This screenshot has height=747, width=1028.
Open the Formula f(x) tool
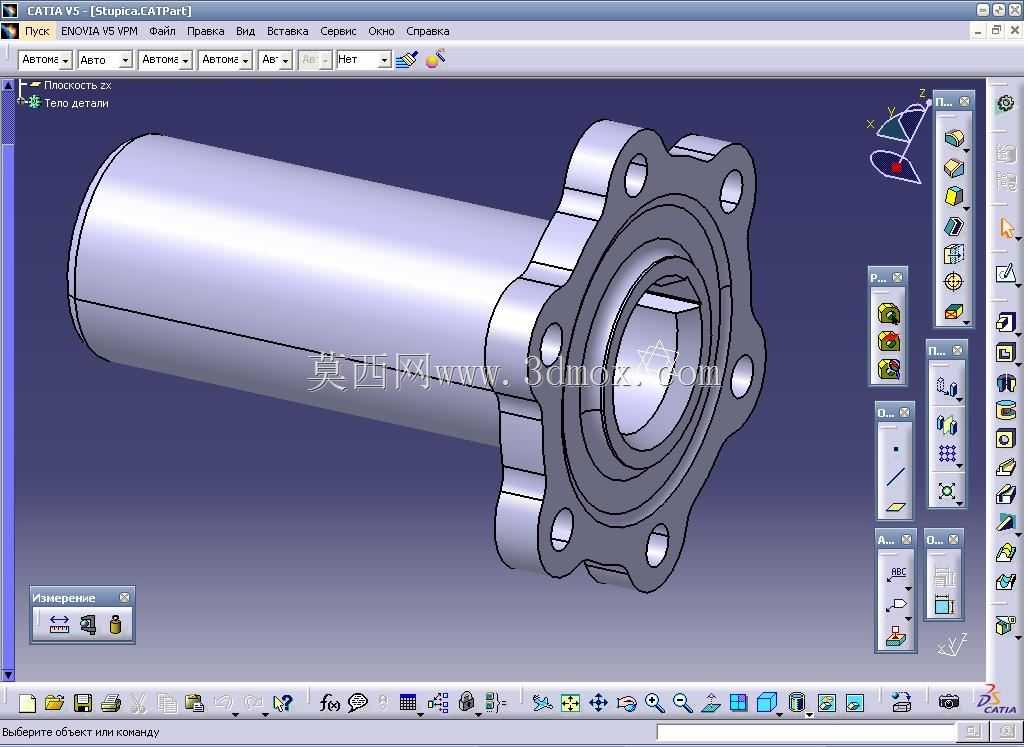[329, 703]
